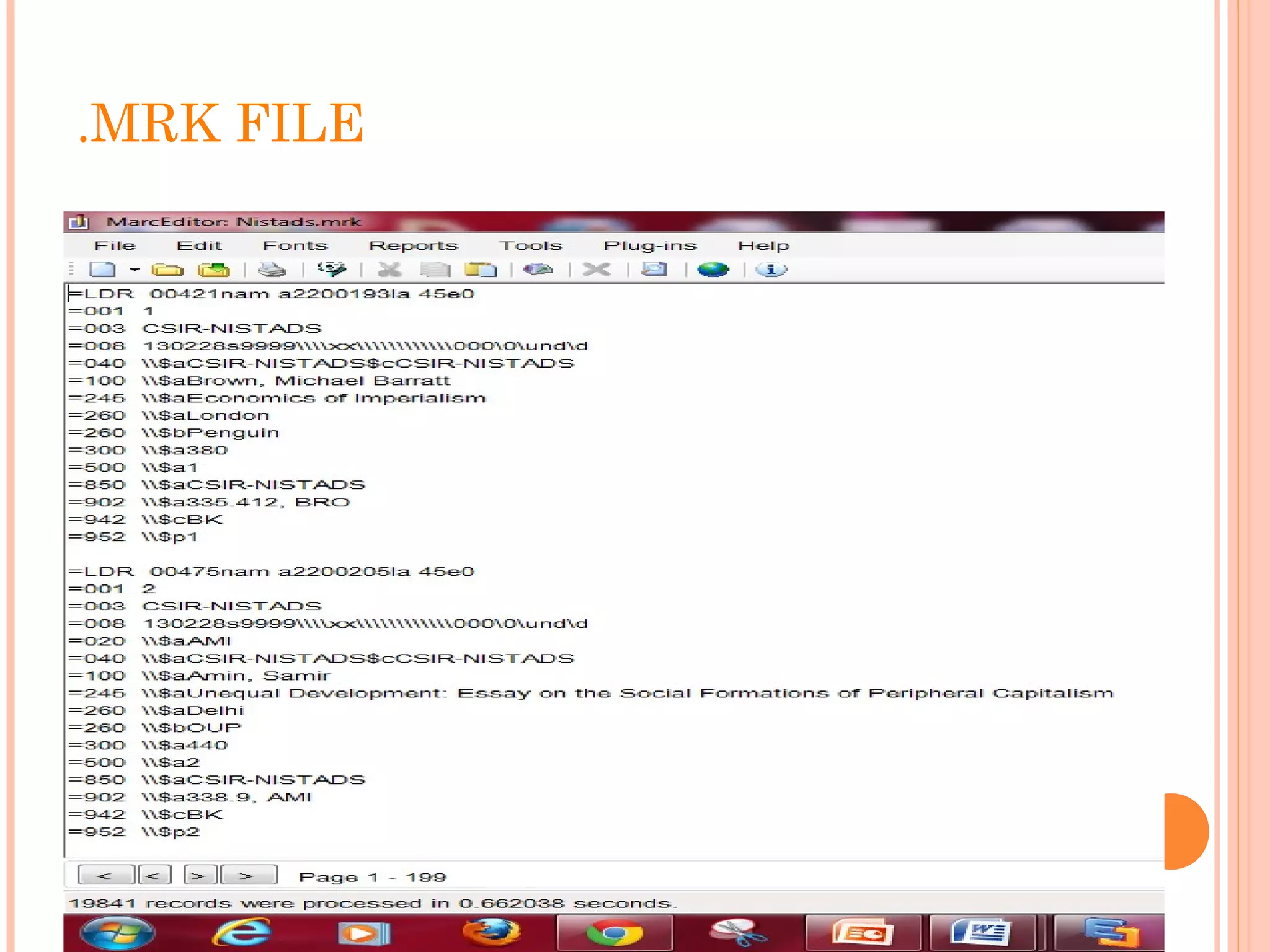Click the purple-gray toolbar icon after Paste
Screen dimensions: 1270x952
[538, 270]
